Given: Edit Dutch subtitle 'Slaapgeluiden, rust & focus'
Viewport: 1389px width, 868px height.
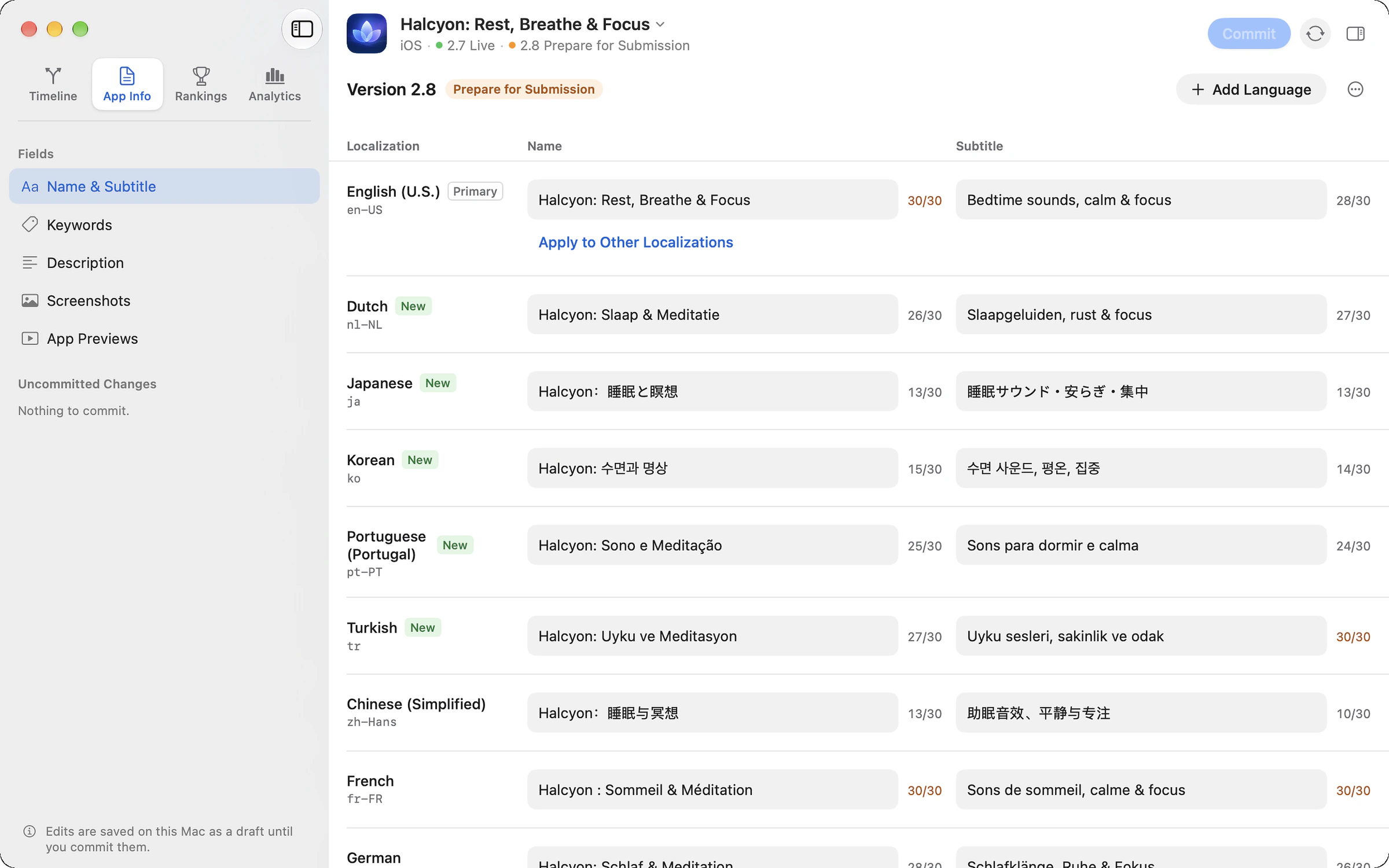Looking at the screenshot, I should pyautogui.click(x=1141, y=315).
